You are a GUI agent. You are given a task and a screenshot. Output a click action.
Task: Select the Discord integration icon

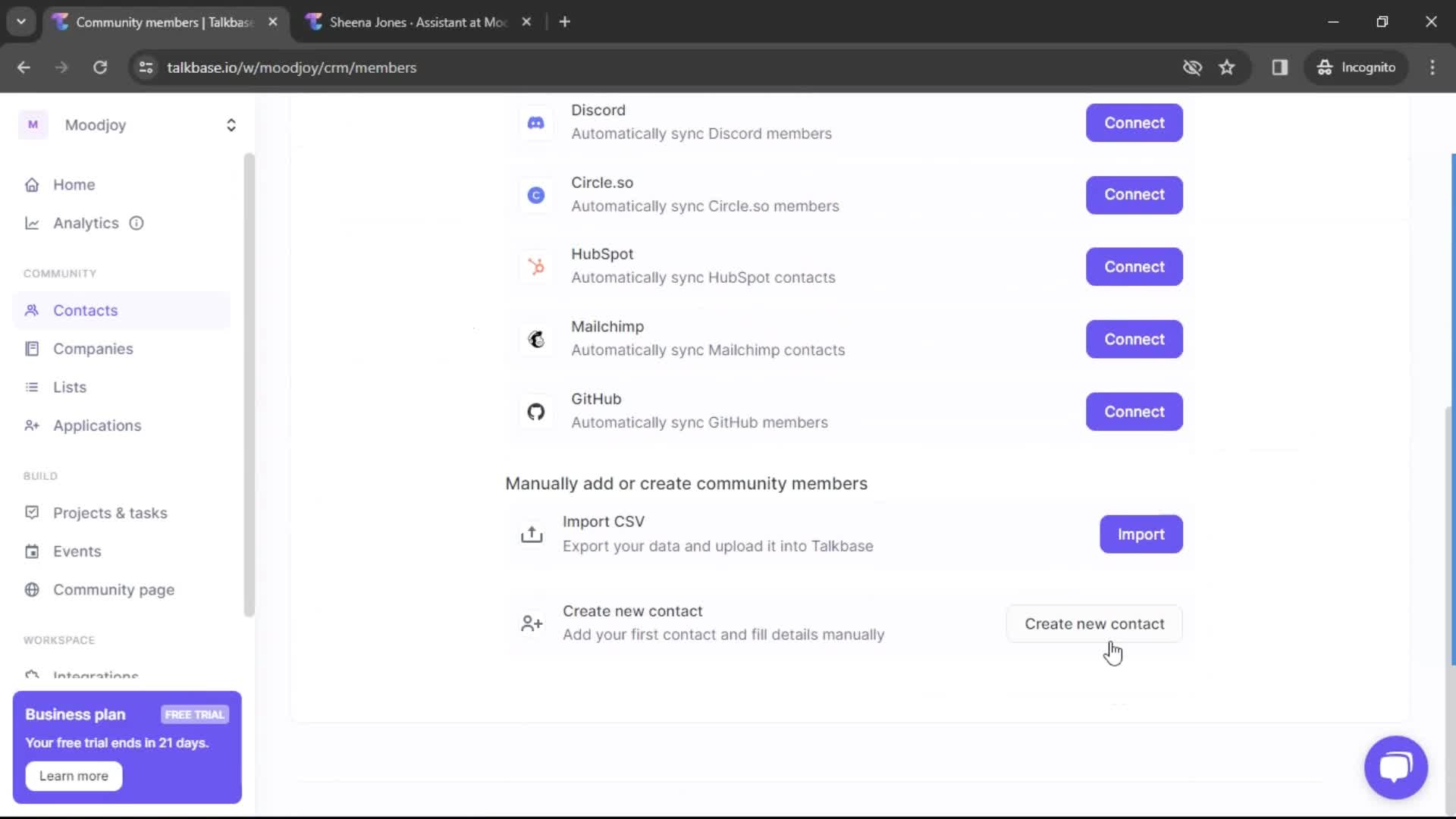point(535,122)
